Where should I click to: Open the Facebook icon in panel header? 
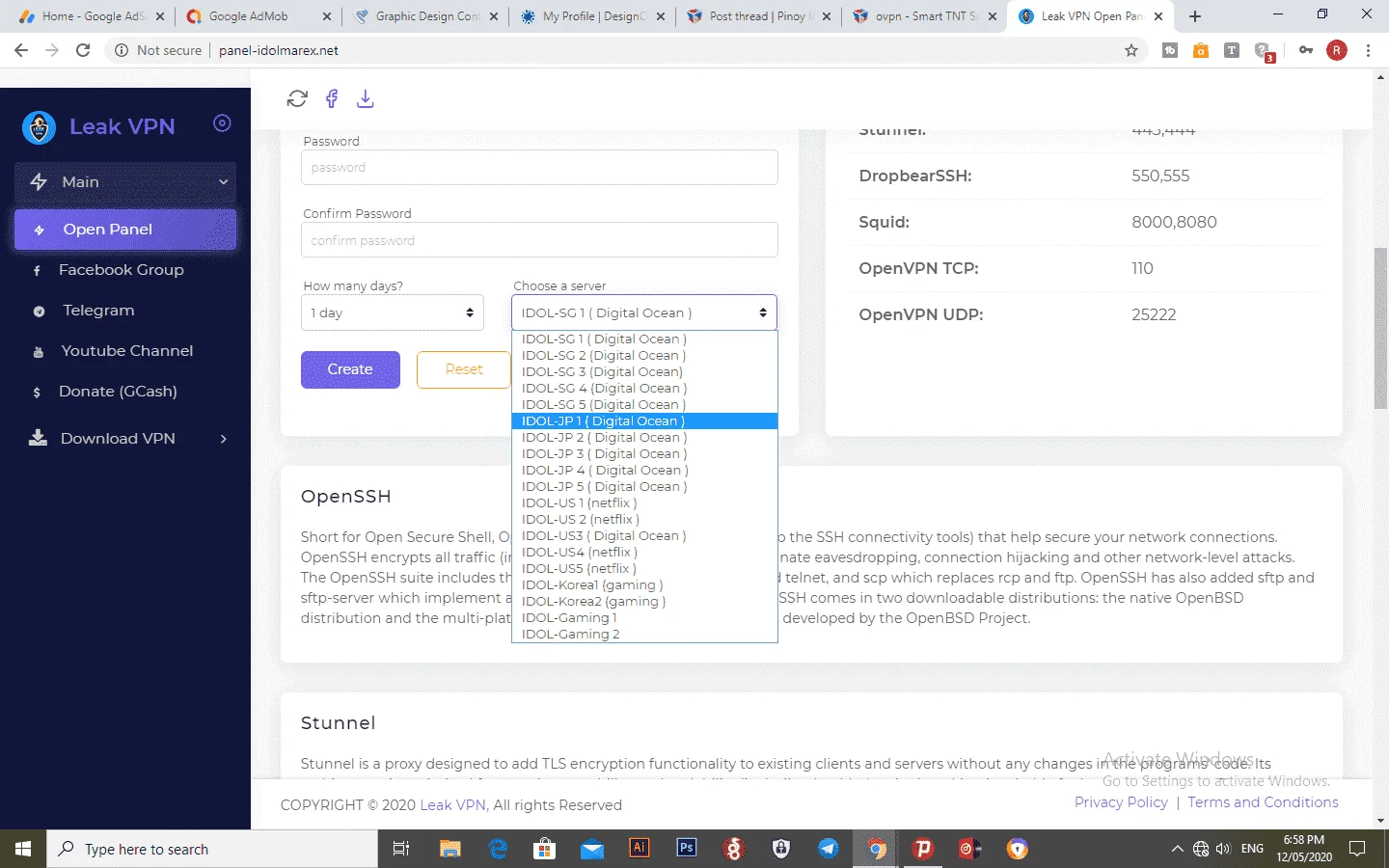click(331, 98)
